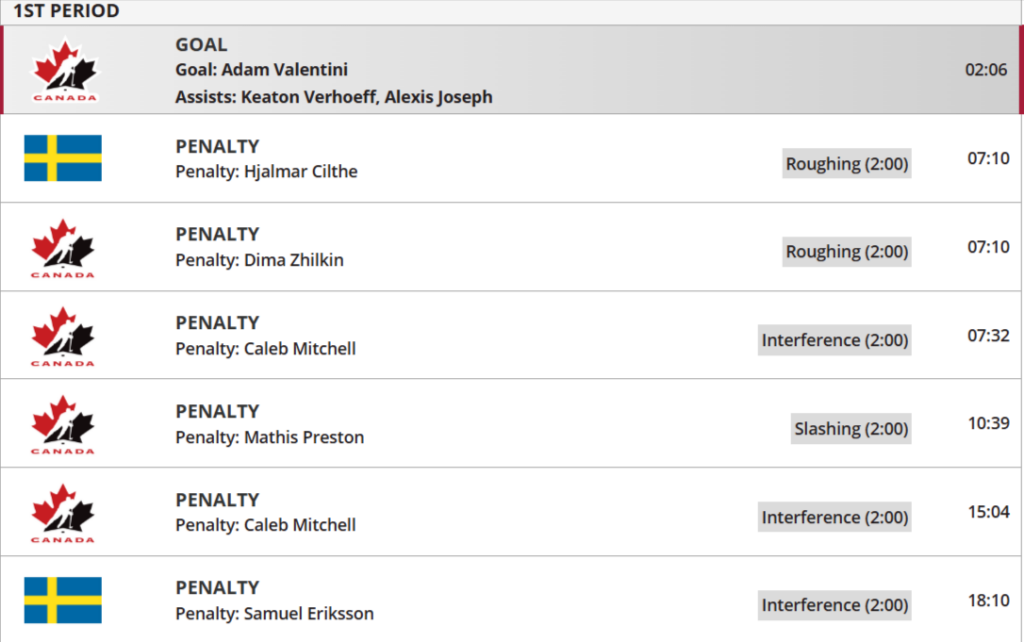Screen dimensions: 1024x642
Task: Click Canada logo in Dima Zhilkin penalty row
Action: pyautogui.click(x=63, y=247)
